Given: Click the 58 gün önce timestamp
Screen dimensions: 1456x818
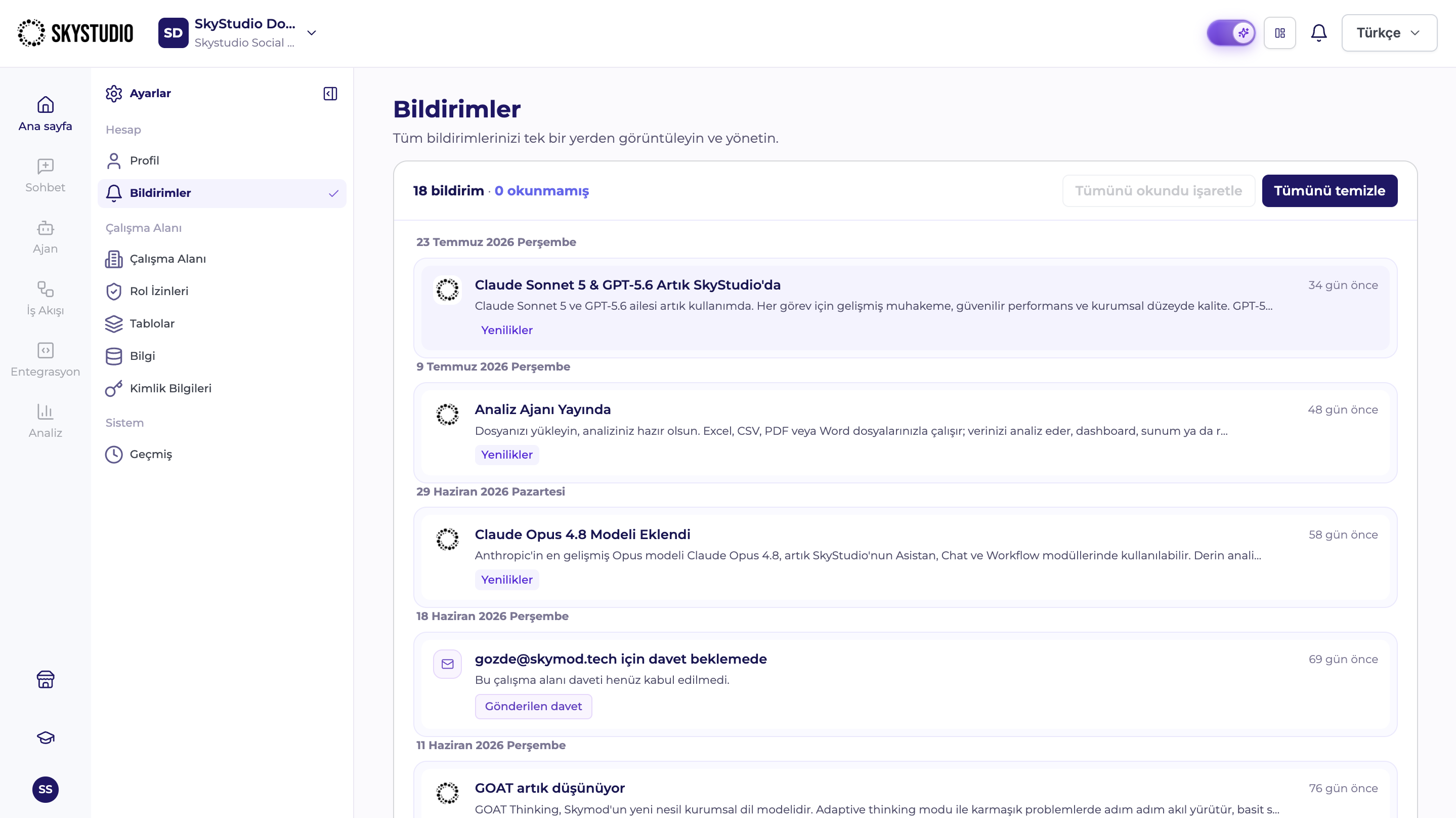Looking at the screenshot, I should coord(1343,535).
